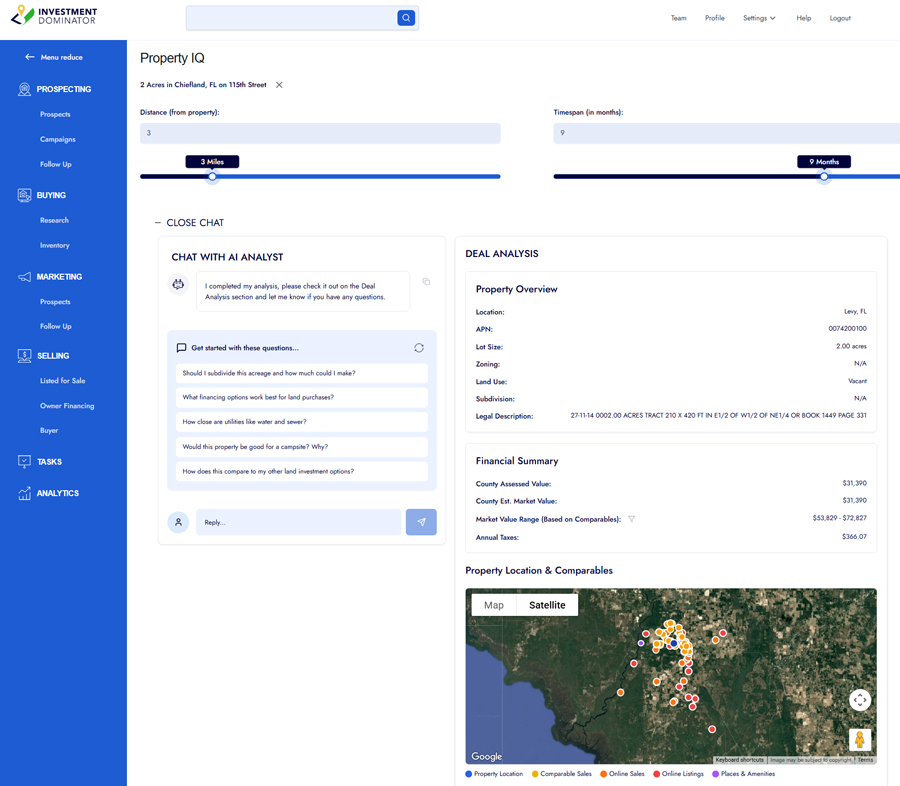
Task: Expand the Analytics sidebar section
Action: (x=57, y=493)
